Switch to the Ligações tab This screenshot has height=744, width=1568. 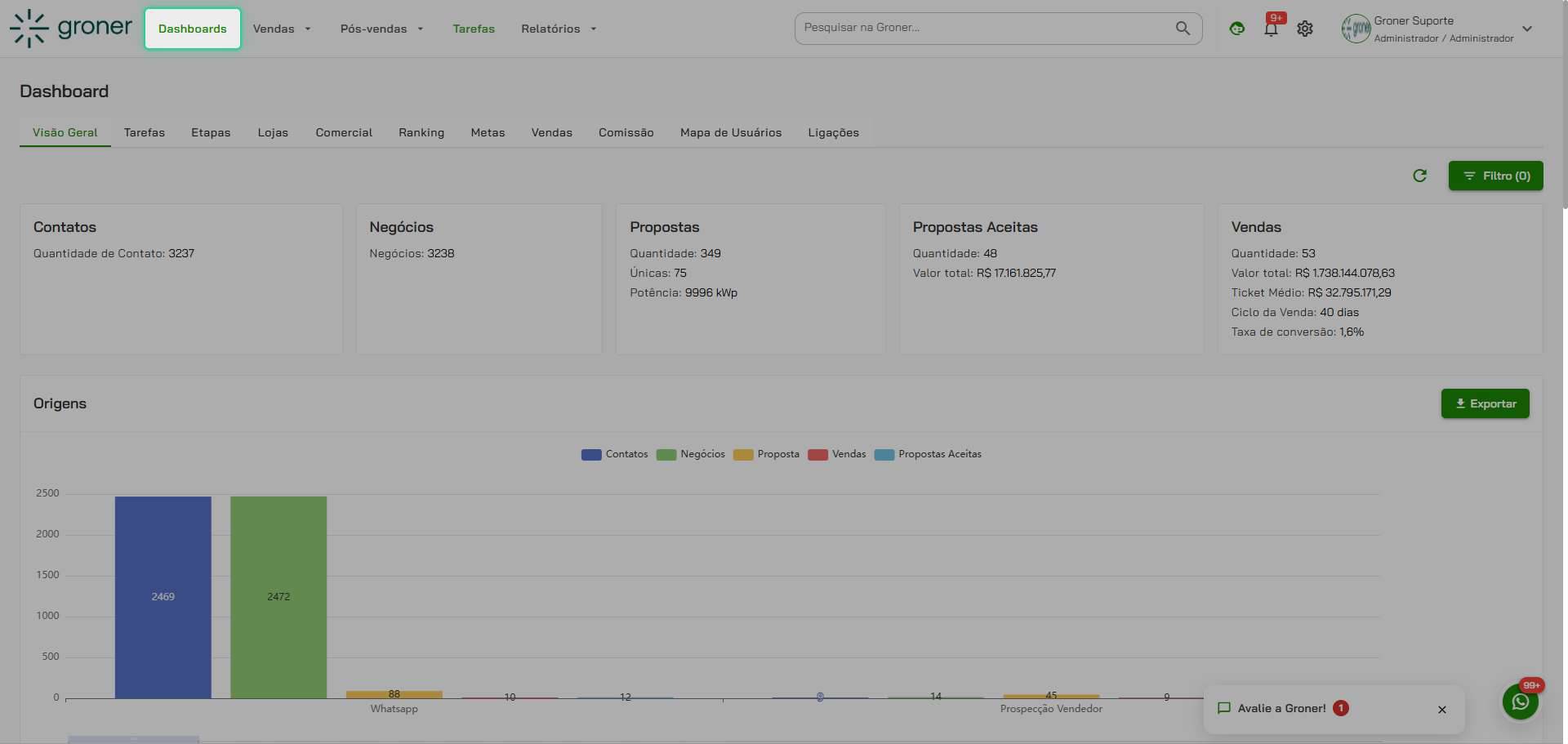click(834, 132)
